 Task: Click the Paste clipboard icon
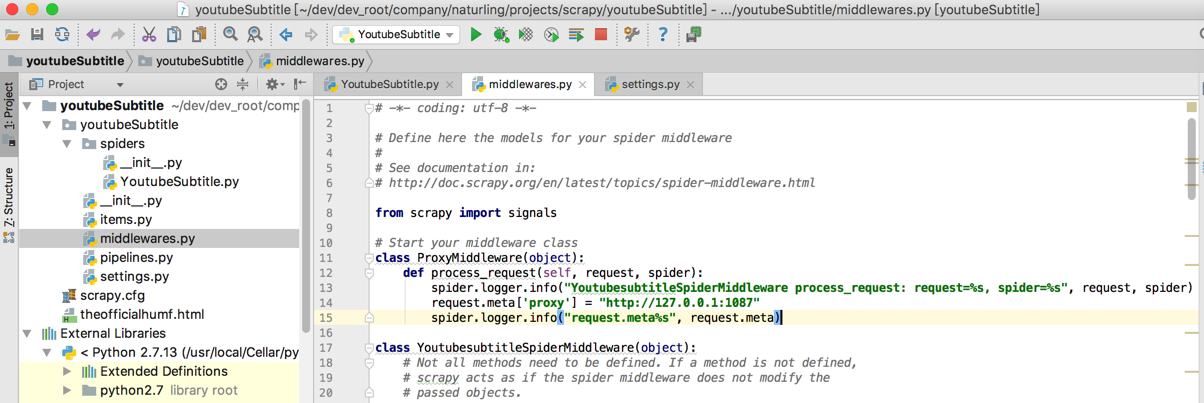[x=199, y=34]
